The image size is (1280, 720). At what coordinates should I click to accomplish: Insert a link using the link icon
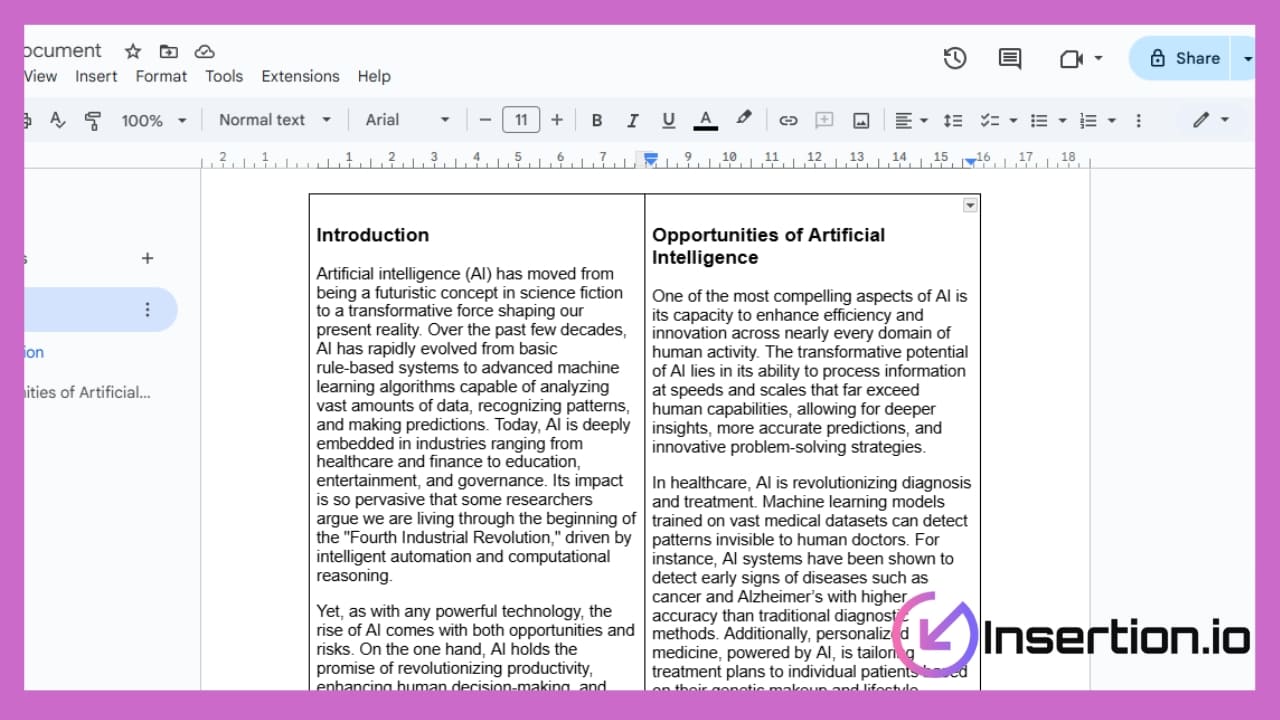pos(788,120)
